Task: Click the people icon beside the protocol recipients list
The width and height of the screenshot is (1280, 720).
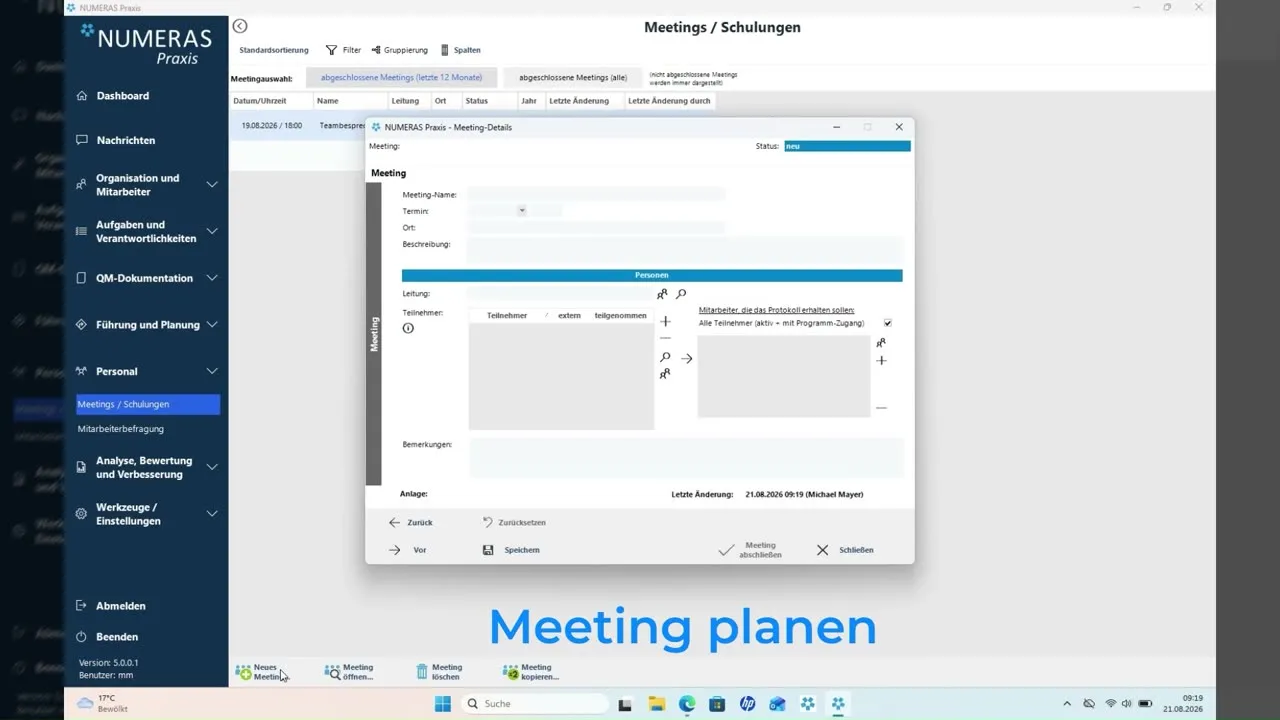Action: point(881,343)
